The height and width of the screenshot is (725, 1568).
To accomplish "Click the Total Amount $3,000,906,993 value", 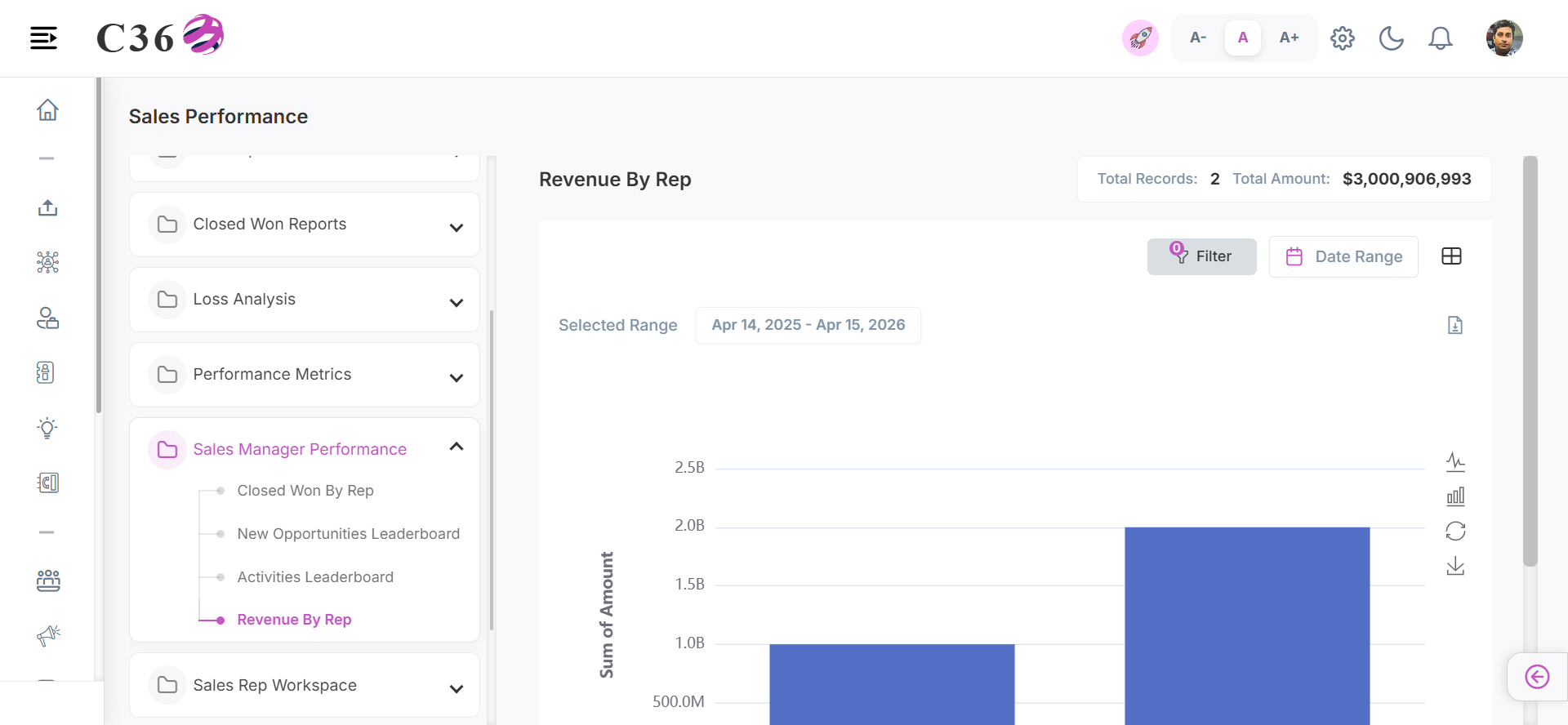I will click(1407, 179).
